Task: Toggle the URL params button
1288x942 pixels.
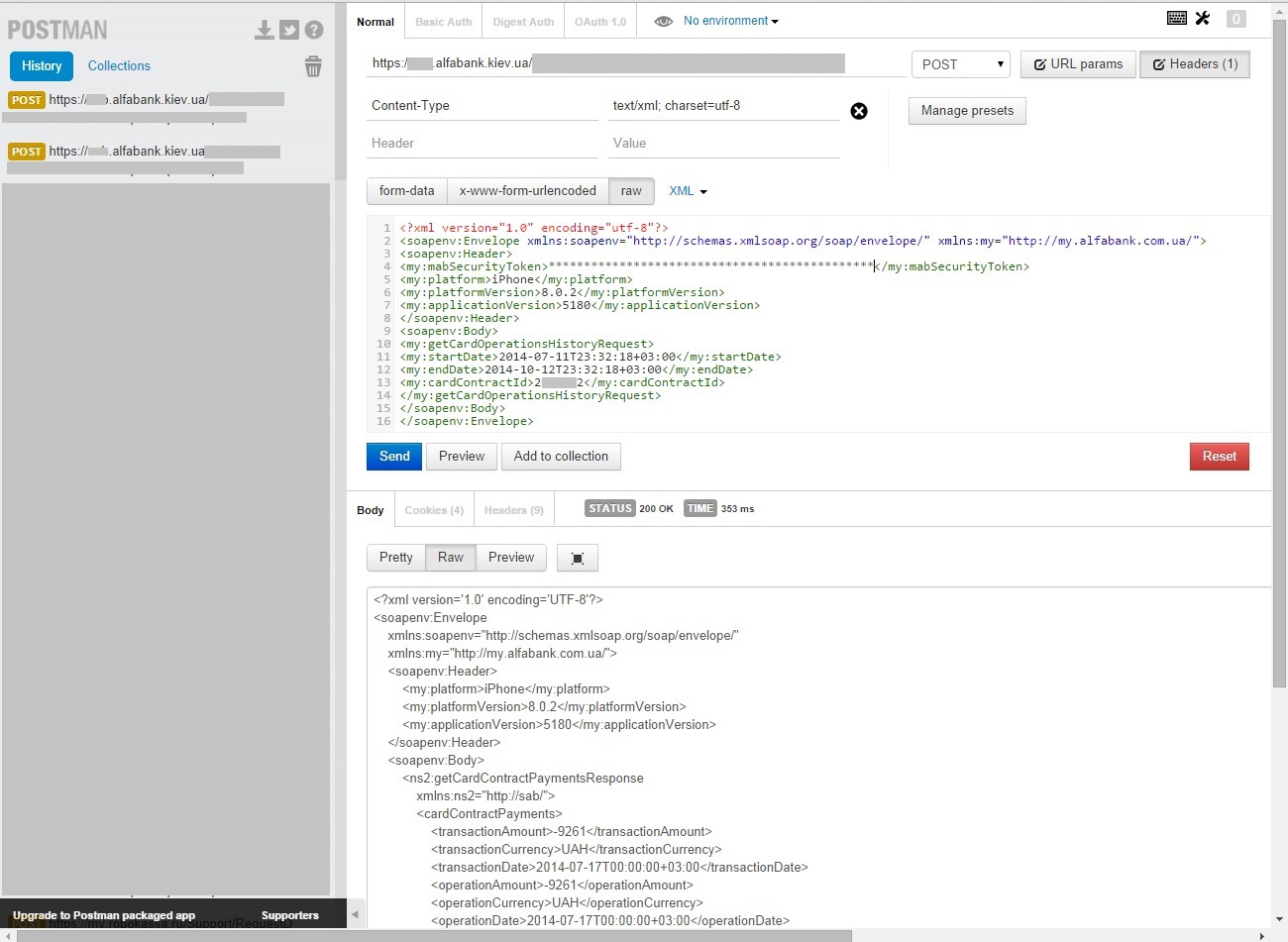Action: coord(1078,64)
